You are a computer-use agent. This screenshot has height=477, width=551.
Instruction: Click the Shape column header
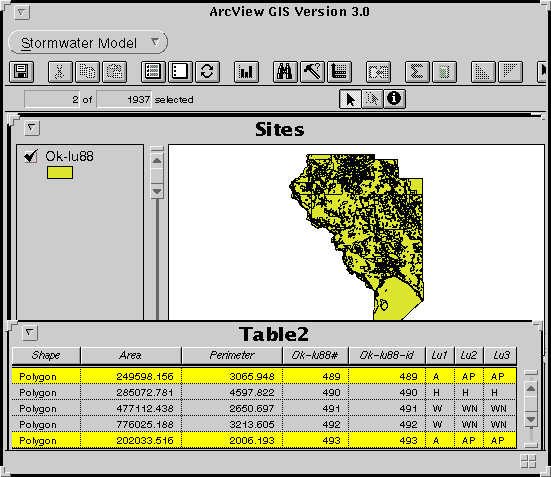46,355
